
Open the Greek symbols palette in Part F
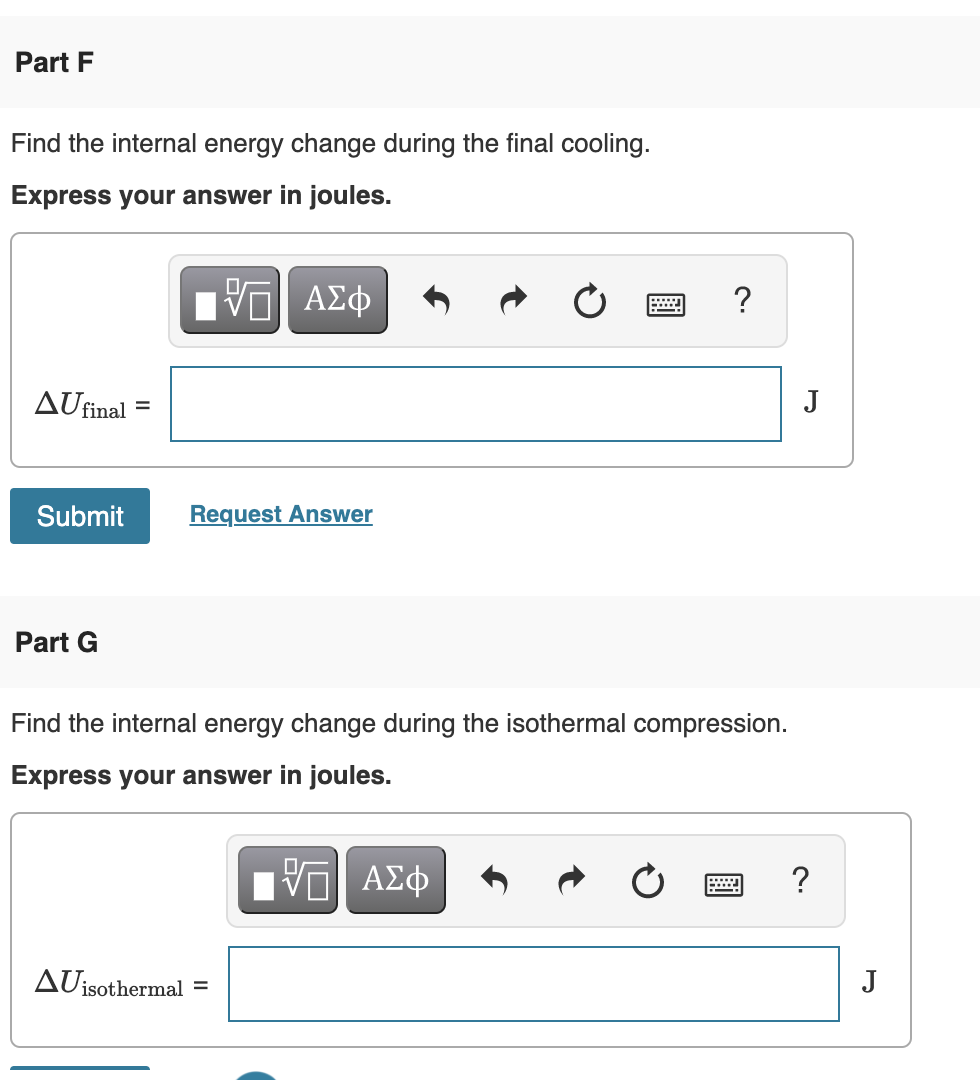click(338, 300)
